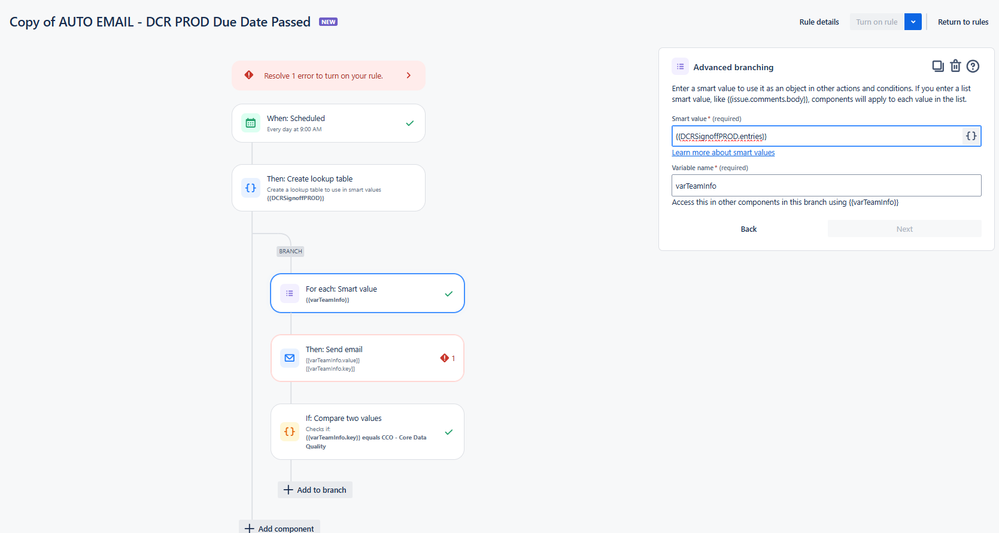Focus the Variable name input field
The height and width of the screenshot is (533, 999).
826,186
